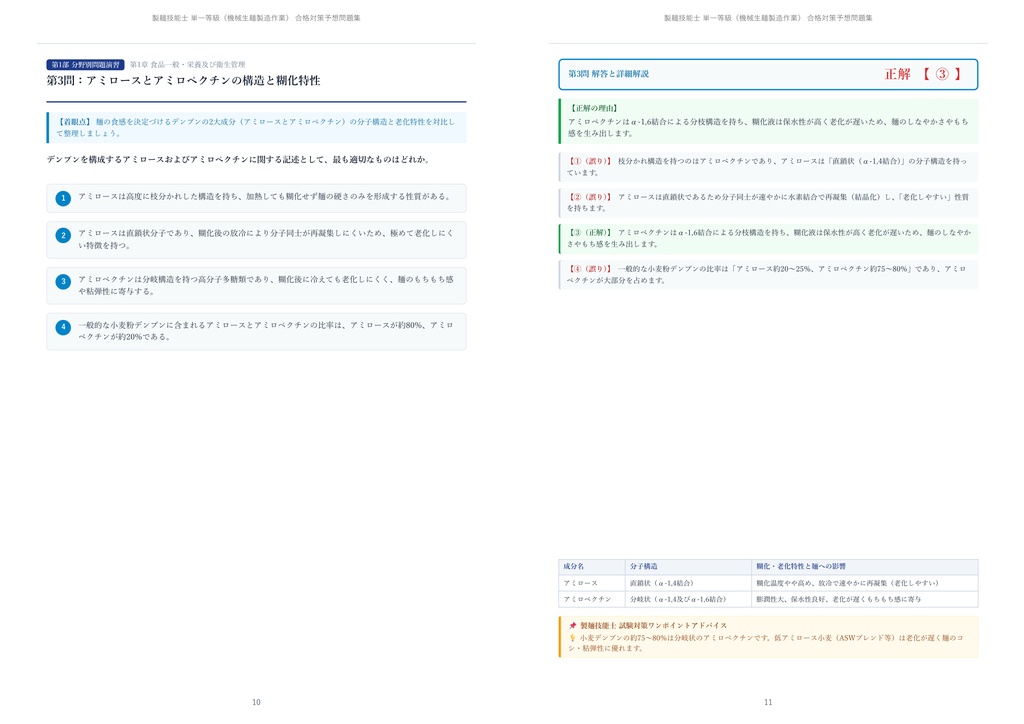Viewport: 1024px width, 724px height.
Task: Click the title 第3問：アミロースとアミロペクチンの構造と糊化特性
Action: 184,81
